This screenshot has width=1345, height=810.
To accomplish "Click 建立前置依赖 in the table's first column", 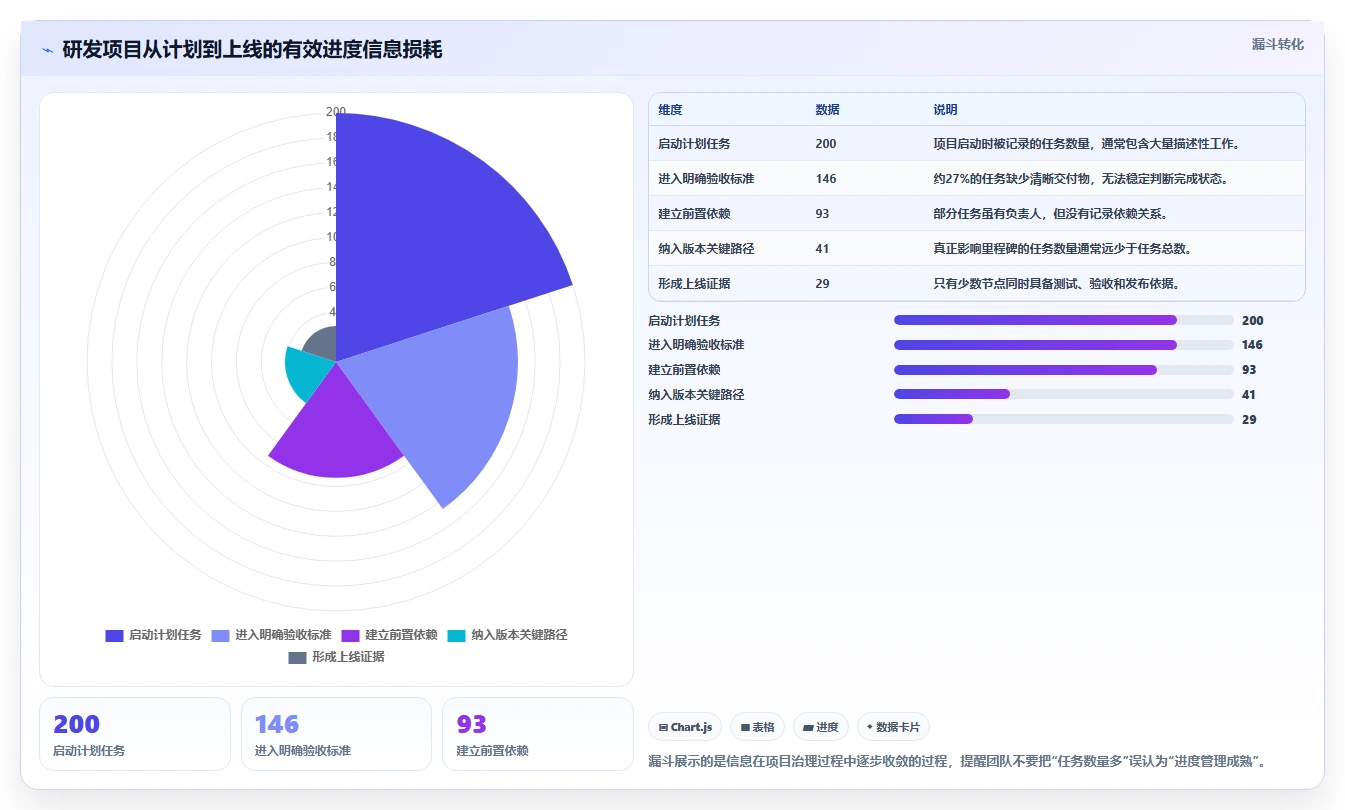I will [694, 214].
